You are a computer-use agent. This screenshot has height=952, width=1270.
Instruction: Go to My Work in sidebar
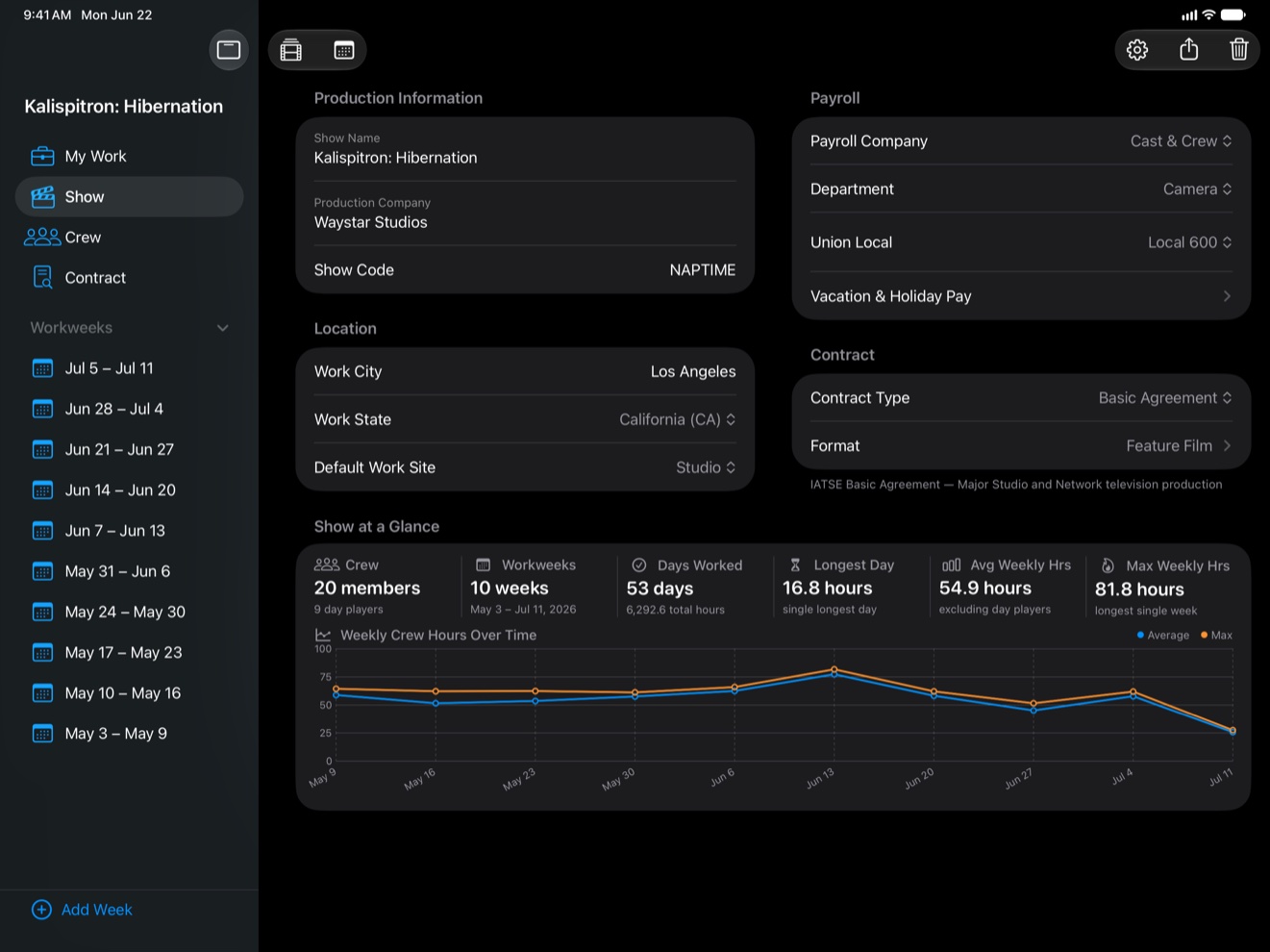coord(130,156)
